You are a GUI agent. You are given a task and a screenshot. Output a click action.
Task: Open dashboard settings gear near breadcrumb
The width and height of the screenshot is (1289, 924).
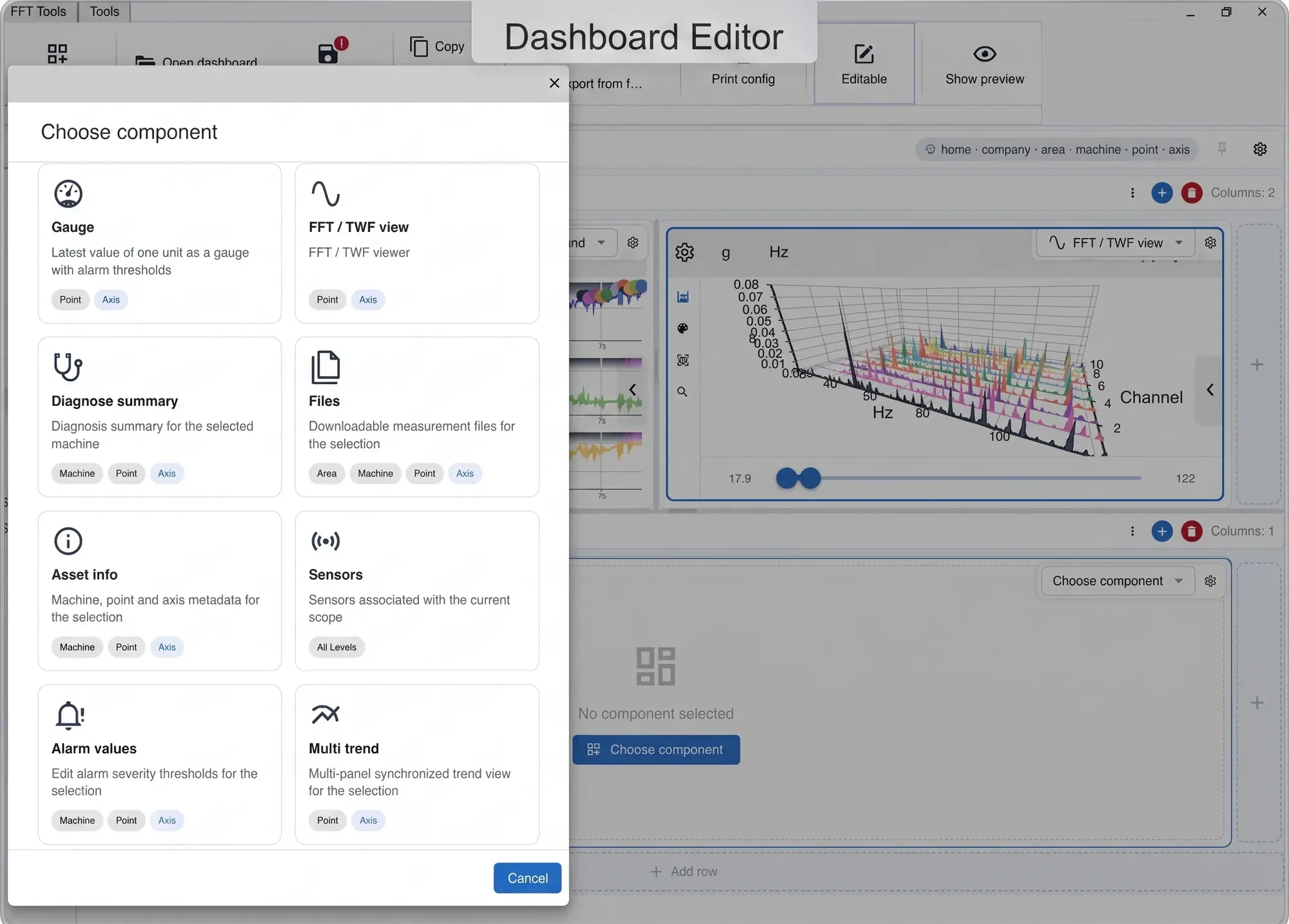[1260, 149]
